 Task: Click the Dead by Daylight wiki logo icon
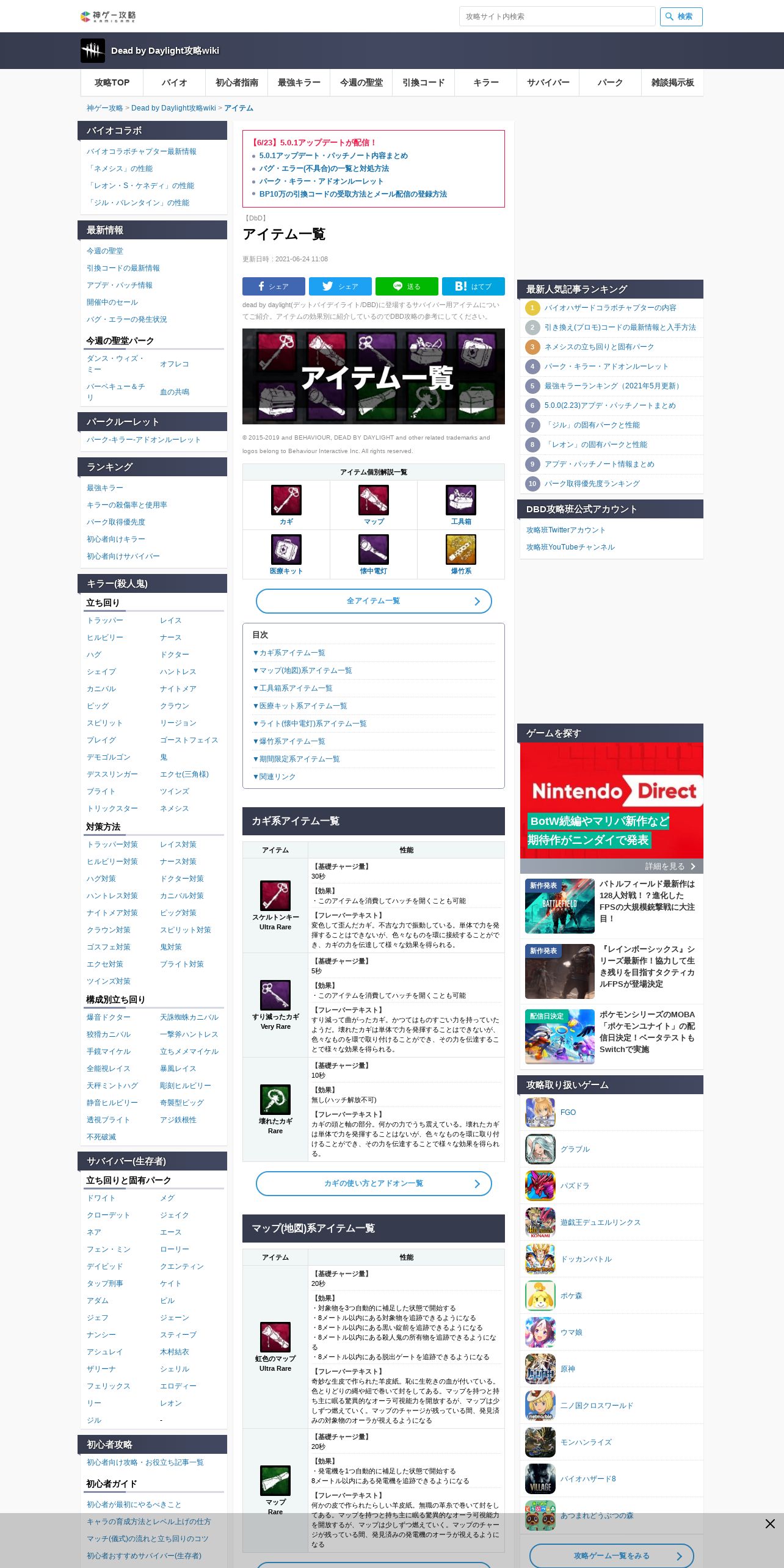(93, 51)
